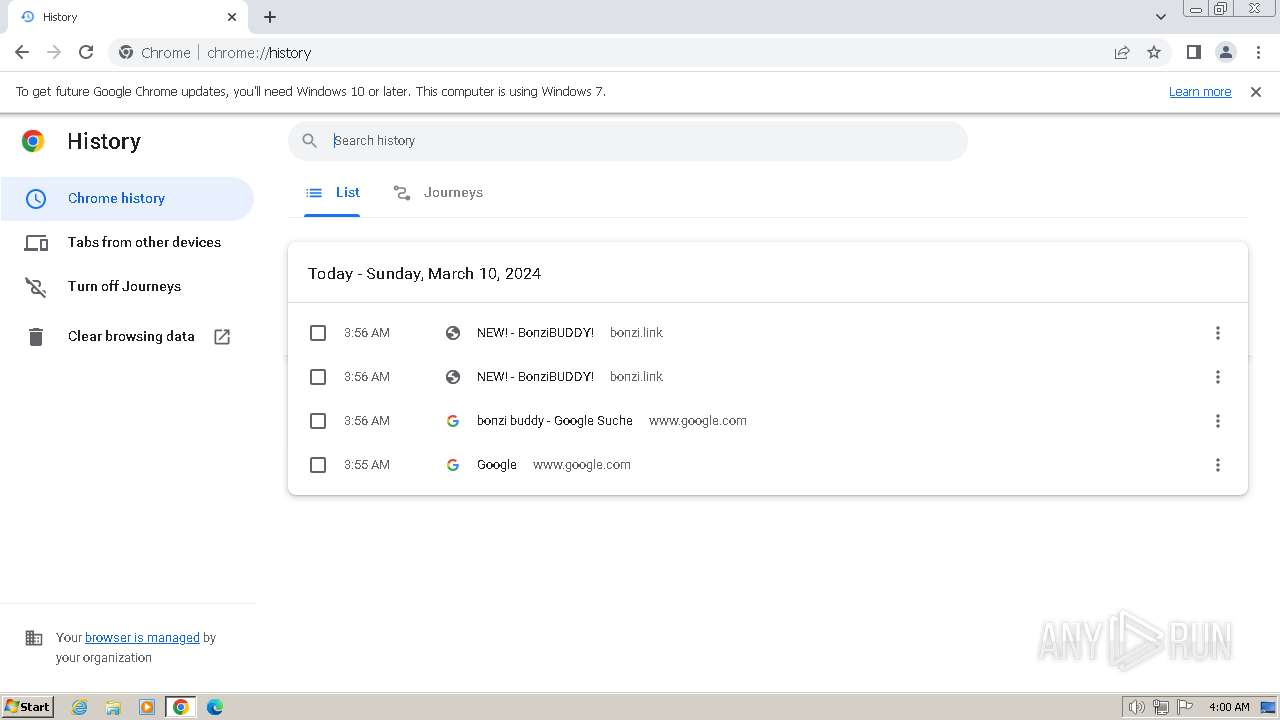This screenshot has width=1280, height=720.
Task: Click globe favicon of first BonziBUDDY entry
Action: (x=453, y=333)
